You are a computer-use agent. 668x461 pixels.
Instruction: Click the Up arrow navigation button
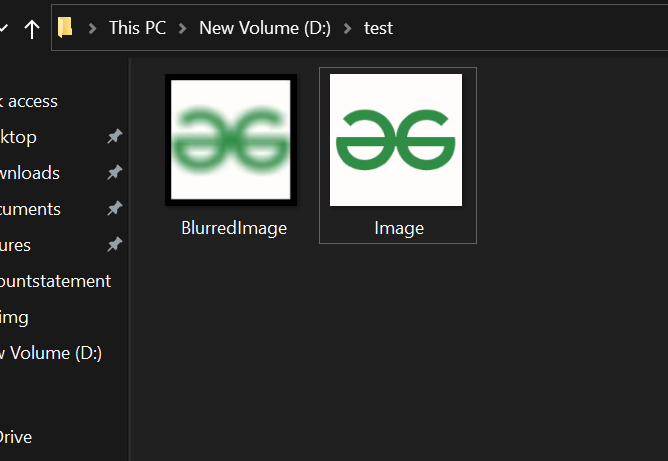pyautogui.click(x=32, y=29)
